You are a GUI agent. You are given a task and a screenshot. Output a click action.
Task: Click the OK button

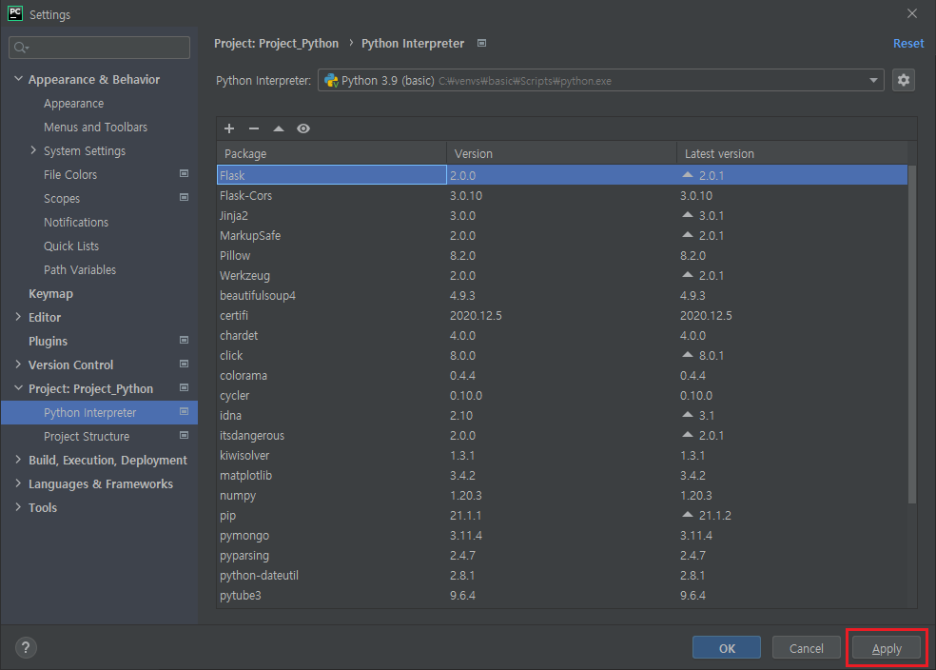(x=726, y=648)
